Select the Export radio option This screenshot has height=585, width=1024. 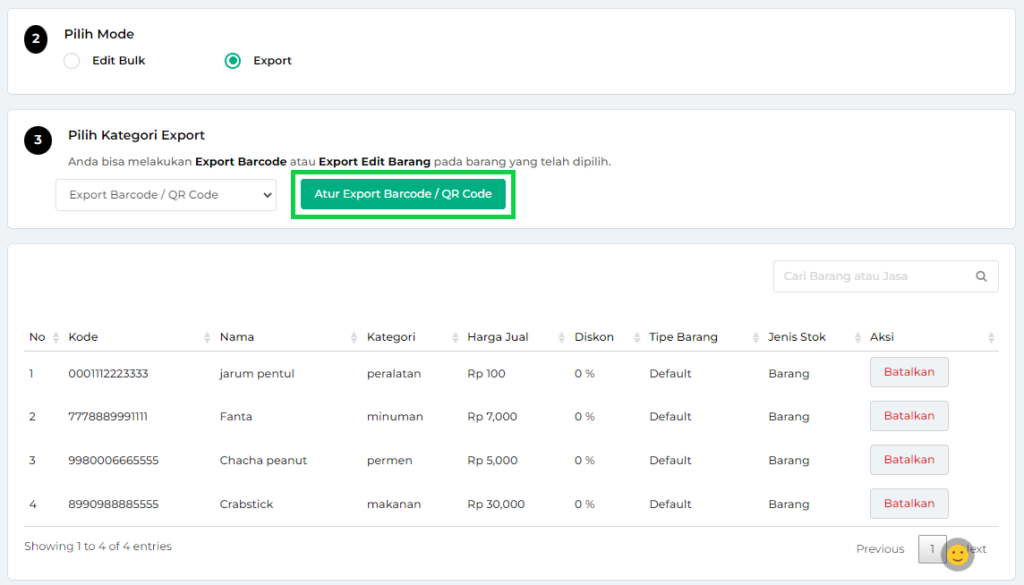coord(233,61)
